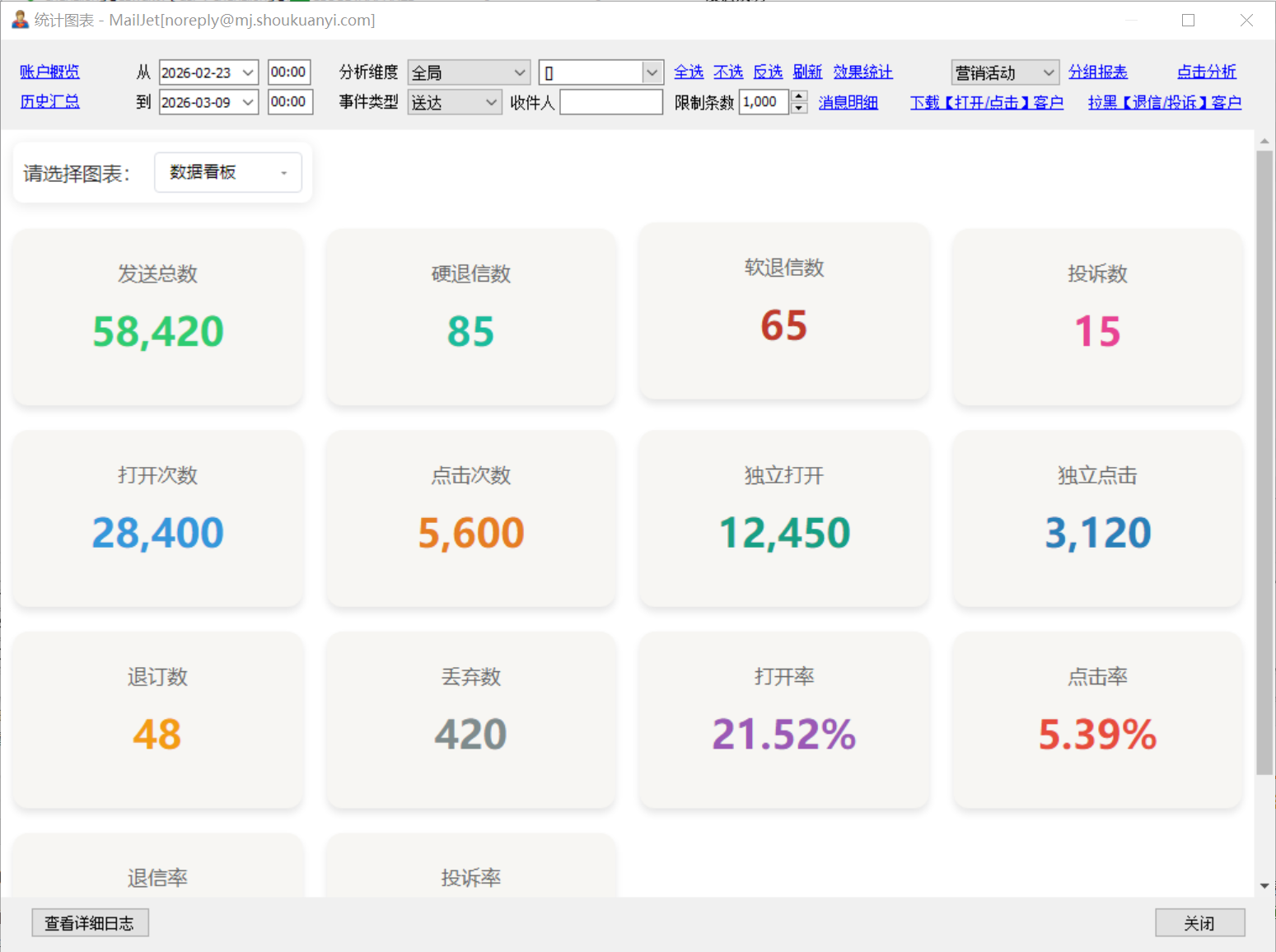1276x952 pixels.
Task: Click the 查看详细日志 button
Action: pos(90,923)
